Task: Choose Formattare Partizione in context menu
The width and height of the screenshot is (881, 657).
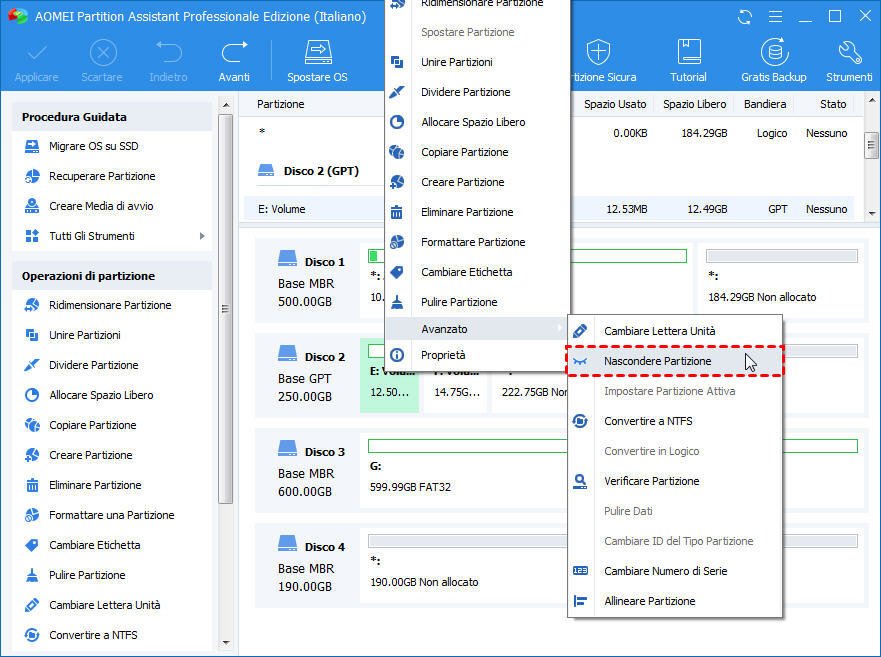Action: point(478,242)
